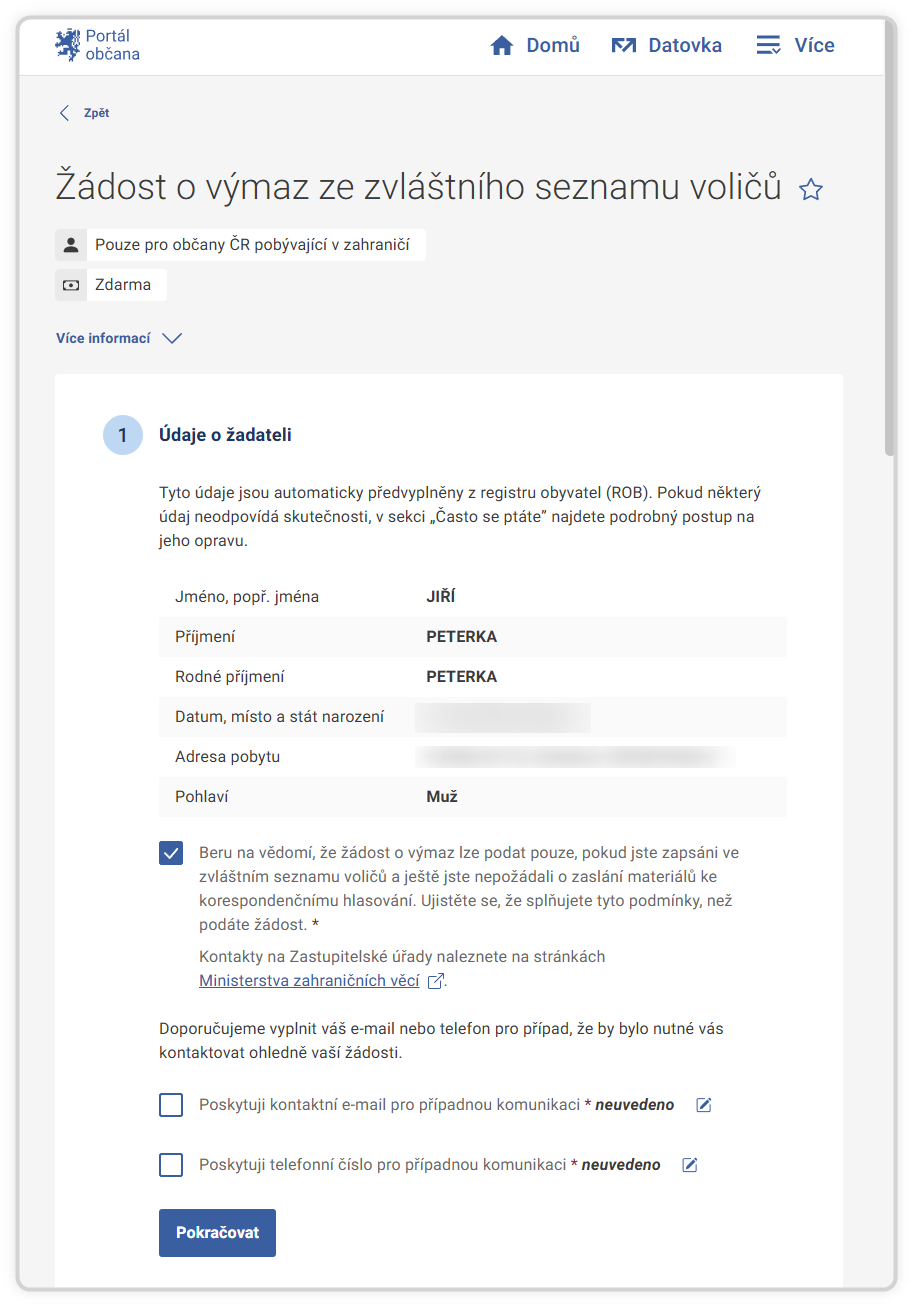
Task: Click external link icon next to Ministerstva
Action: [x=435, y=981]
